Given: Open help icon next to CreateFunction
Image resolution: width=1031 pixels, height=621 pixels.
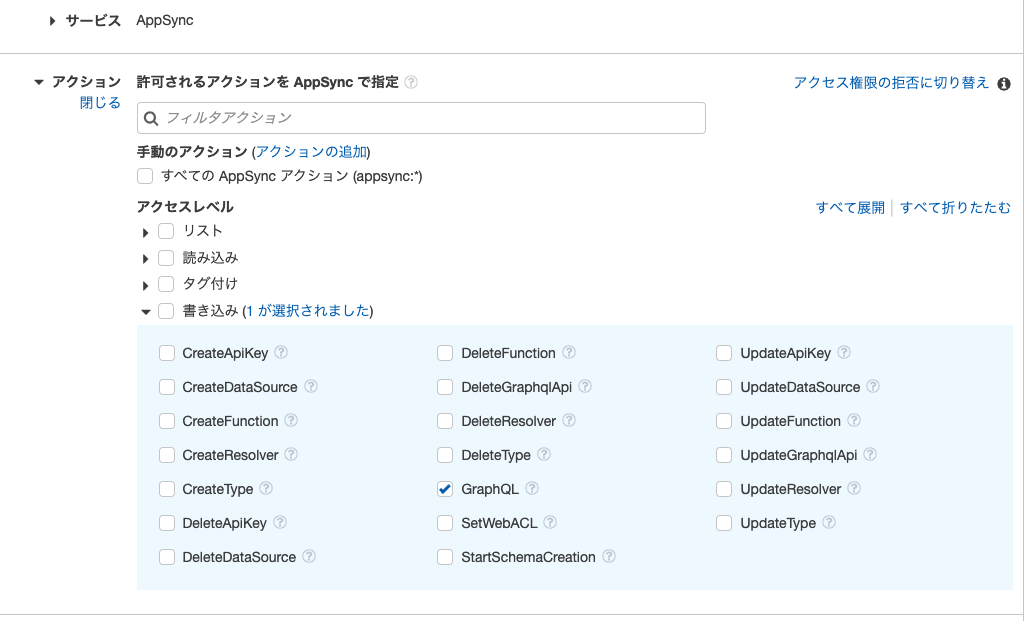Looking at the screenshot, I should click(x=291, y=420).
